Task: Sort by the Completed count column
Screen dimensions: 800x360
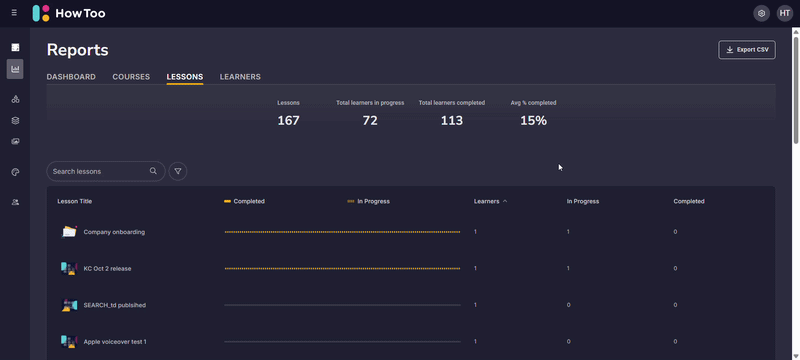Action: click(x=689, y=201)
